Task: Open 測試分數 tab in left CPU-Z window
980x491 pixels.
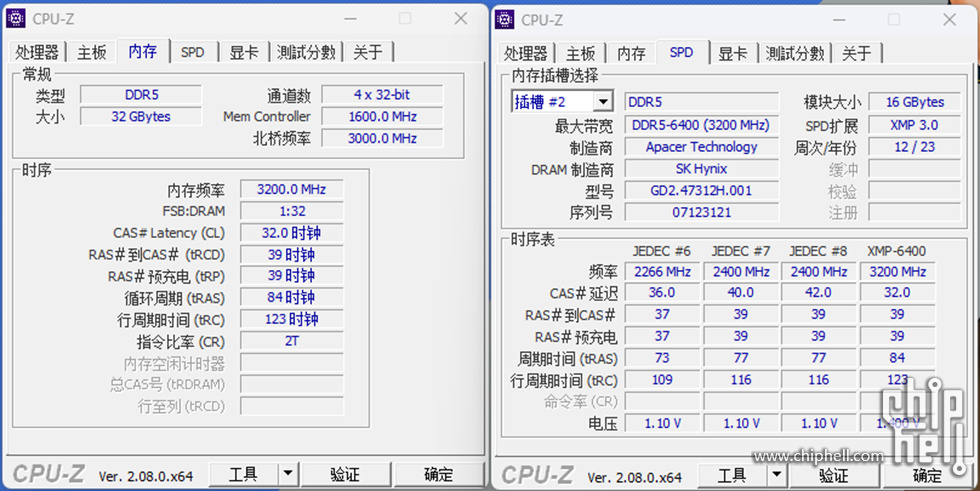Action: [306, 52]
